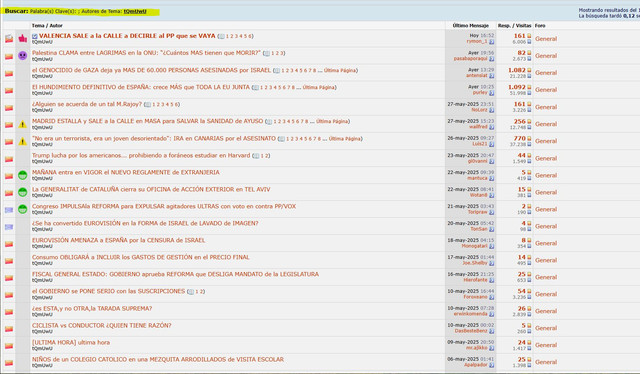Click the purple smiley icon on Palestina CLAMA row

[22, 56]
